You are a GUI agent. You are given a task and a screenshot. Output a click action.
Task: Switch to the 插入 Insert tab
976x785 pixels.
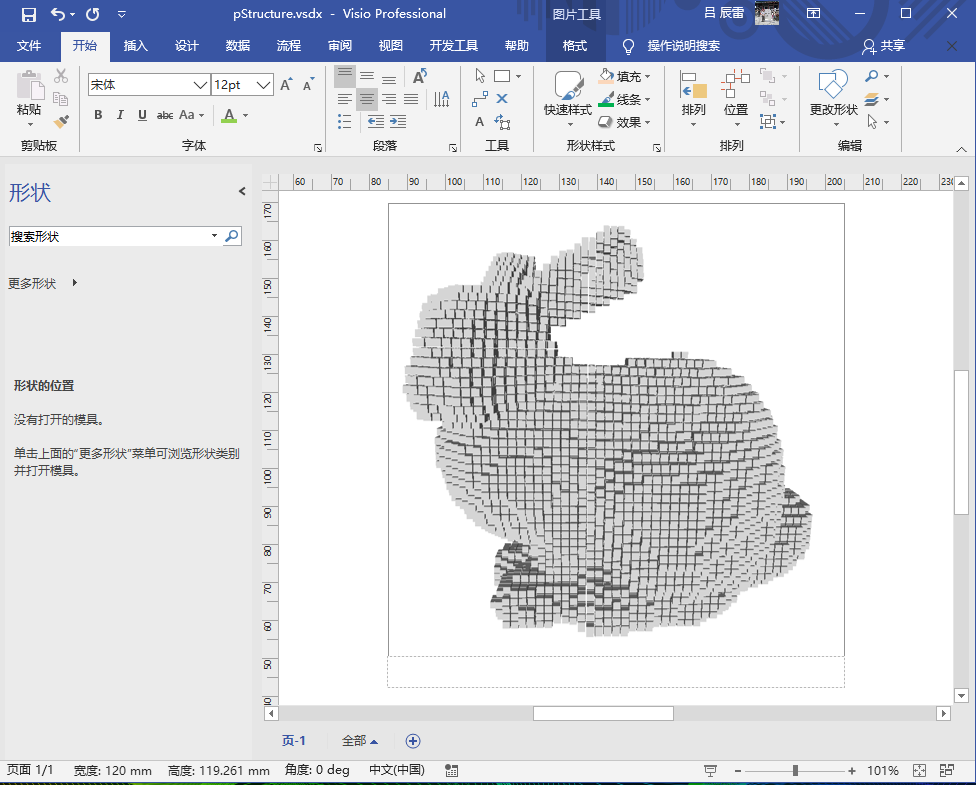point(136,45)
